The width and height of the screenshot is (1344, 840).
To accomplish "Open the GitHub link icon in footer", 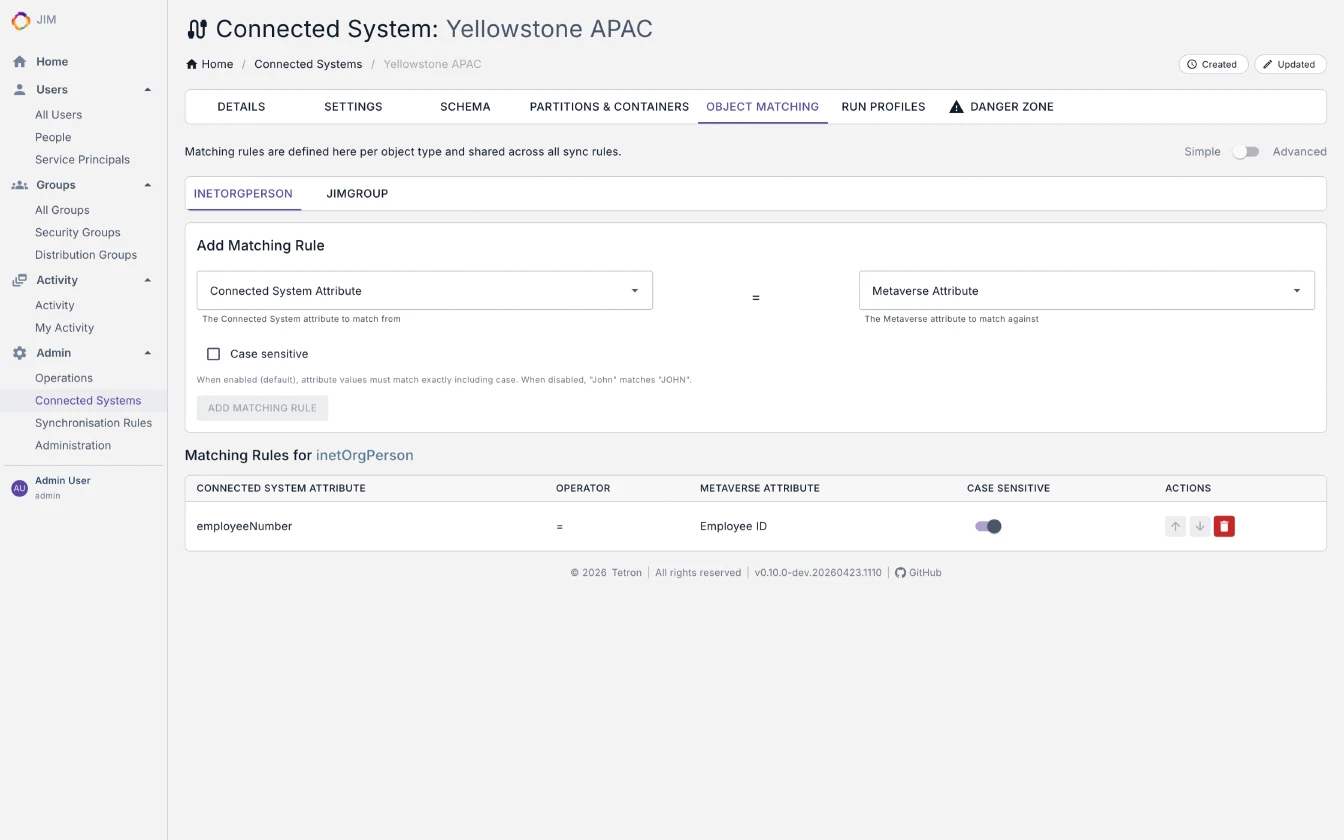I will [901, 572].
